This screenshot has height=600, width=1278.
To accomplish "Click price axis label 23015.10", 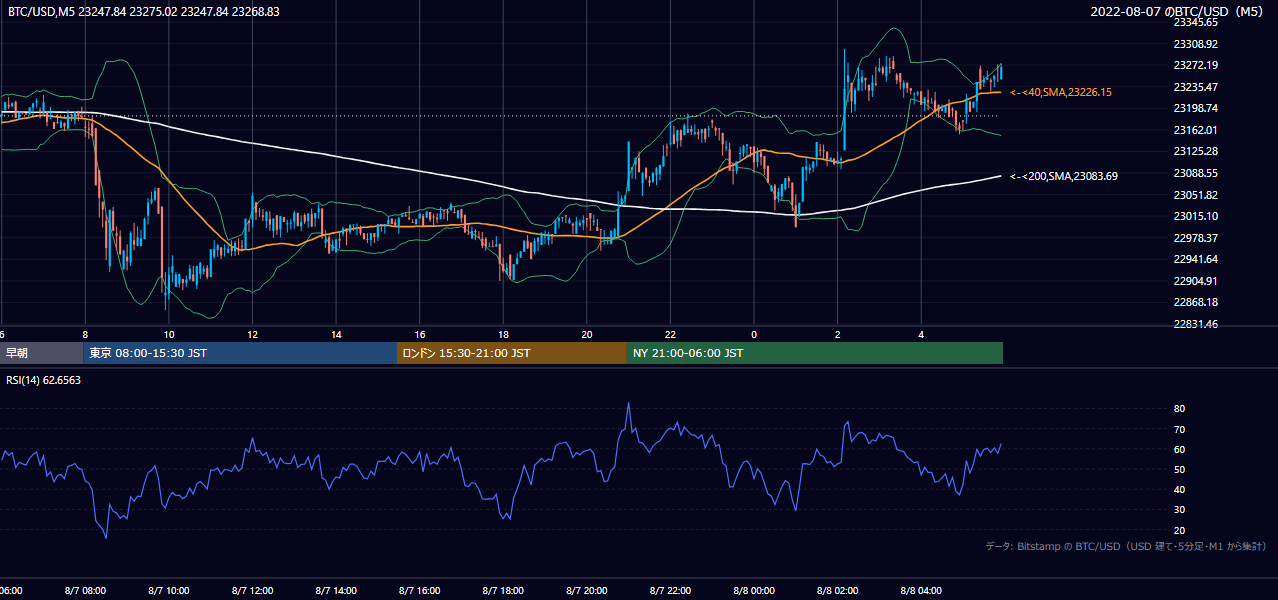I will 1195,216.
